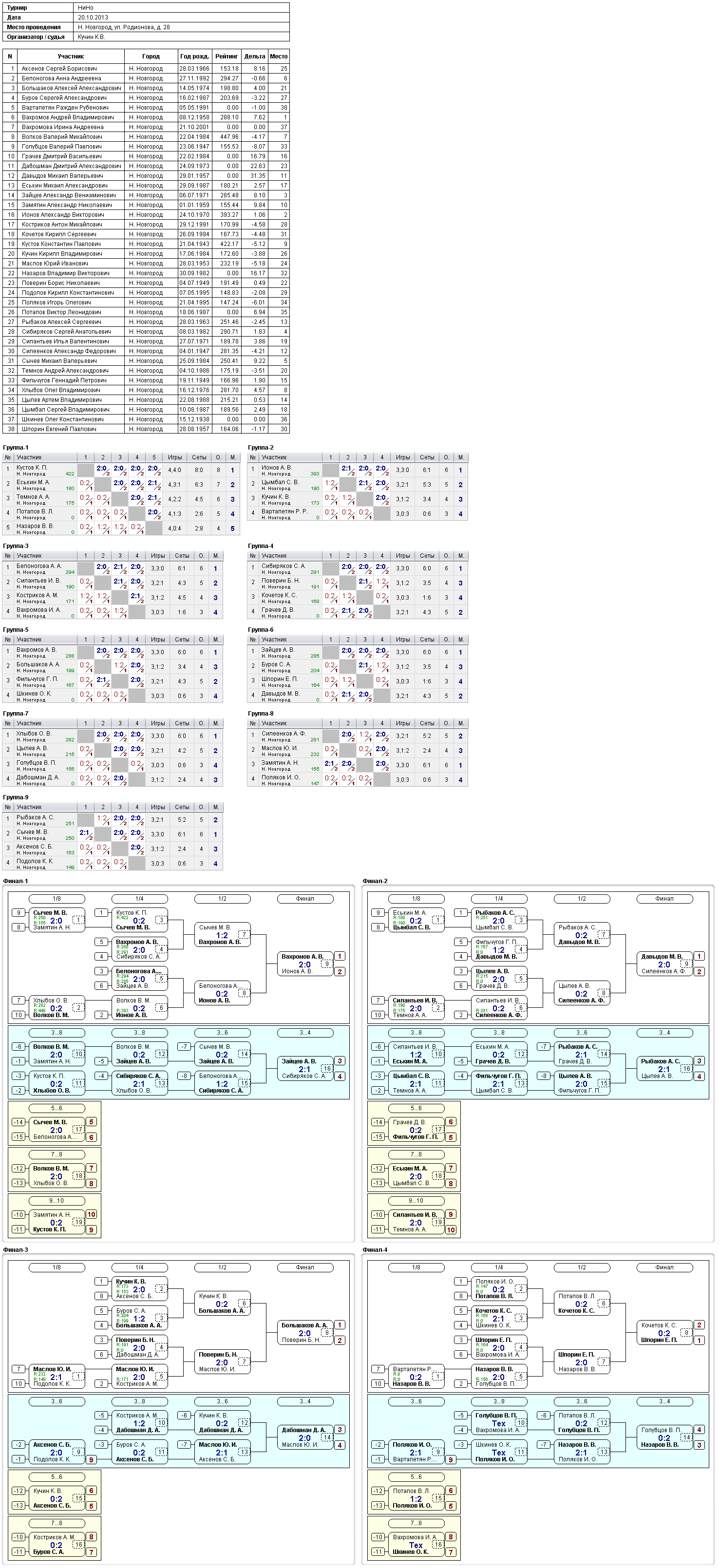Select participant "Зайцев Александр Вениаминович"

pos(69,195)
